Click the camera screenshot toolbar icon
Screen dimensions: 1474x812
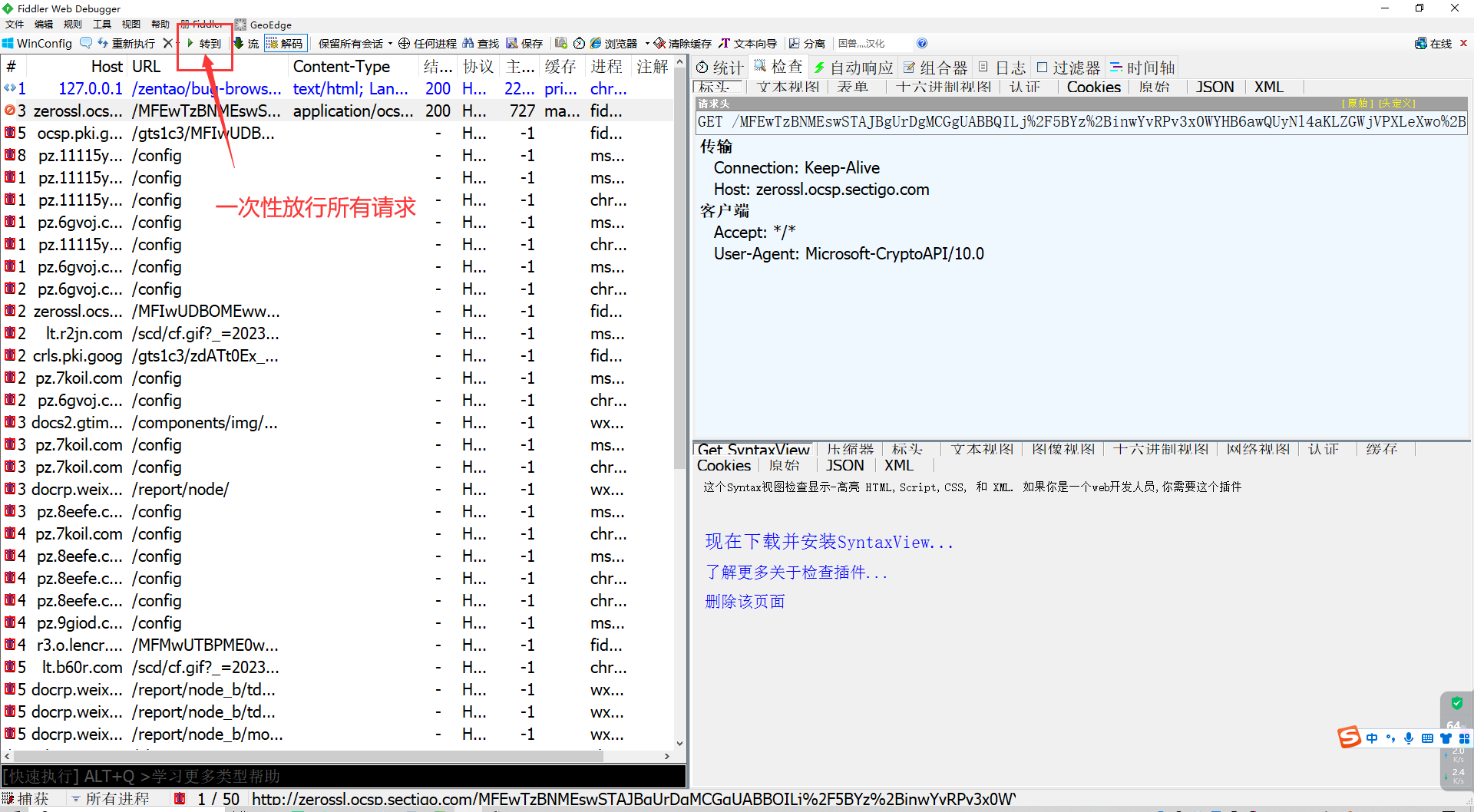click(x=561, y=44)
